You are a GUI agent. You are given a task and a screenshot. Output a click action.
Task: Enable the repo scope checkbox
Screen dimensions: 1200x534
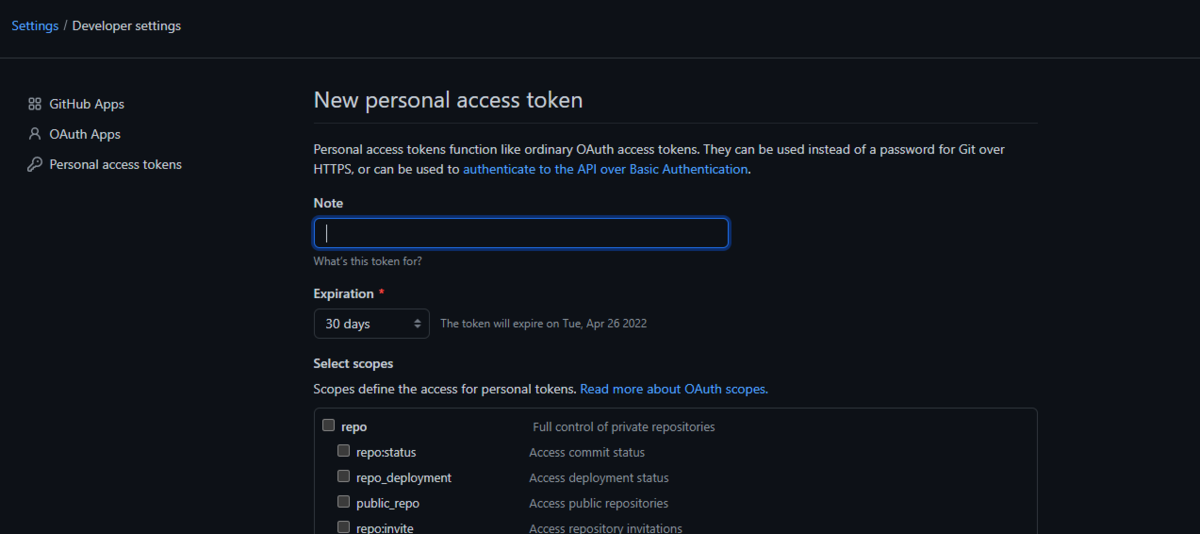pos(328,426)
